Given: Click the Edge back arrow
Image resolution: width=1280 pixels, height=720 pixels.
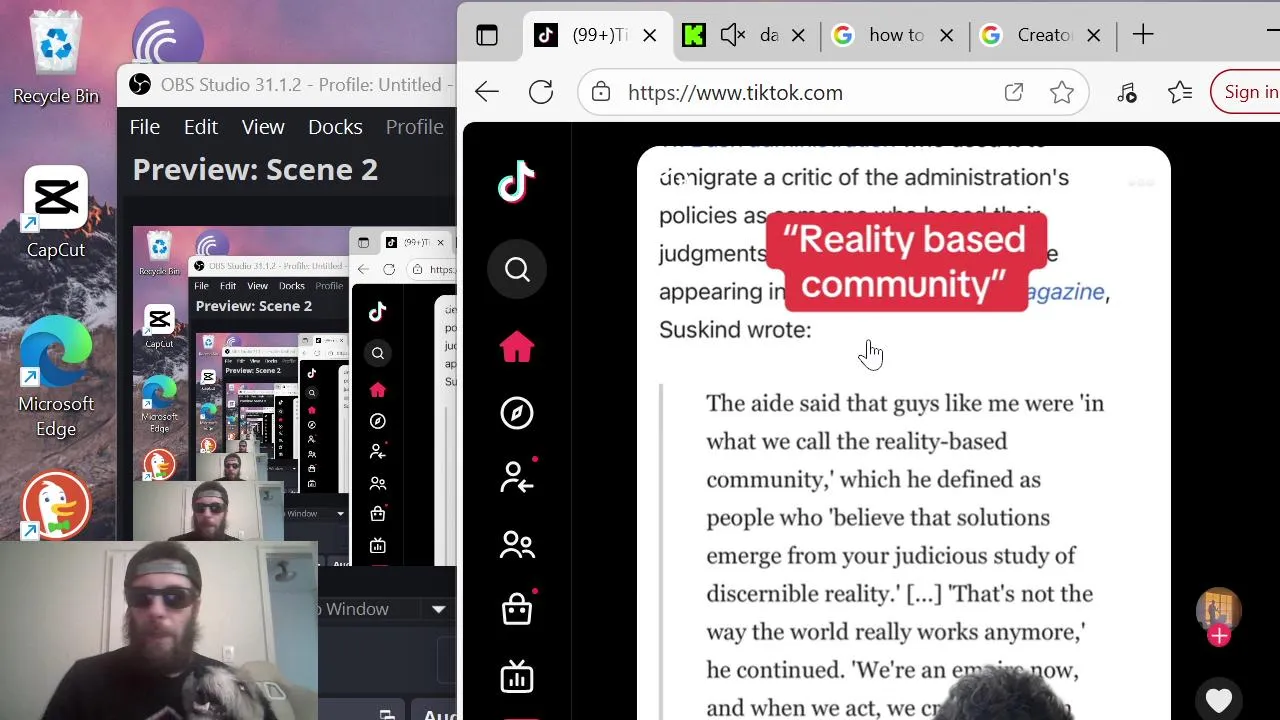Looking at the screenshot, I should 486,92.
